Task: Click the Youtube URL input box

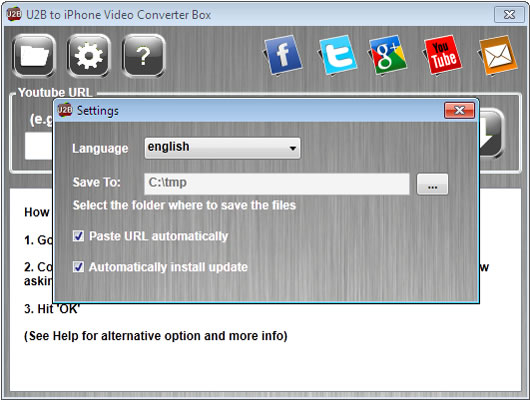Action: (x=39, y=146)
